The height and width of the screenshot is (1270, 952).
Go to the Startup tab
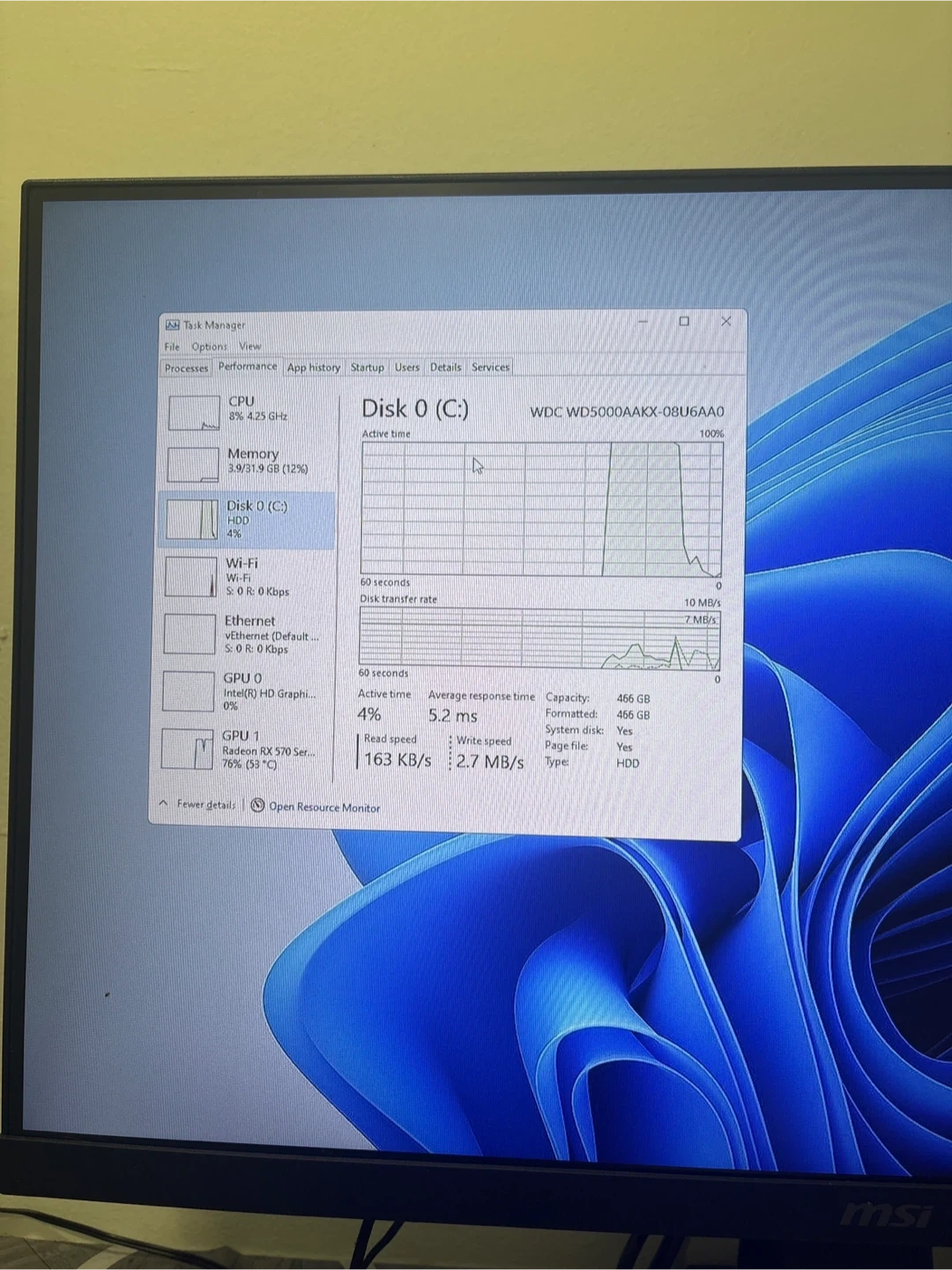pyautogui.click(x=367, y=367)
